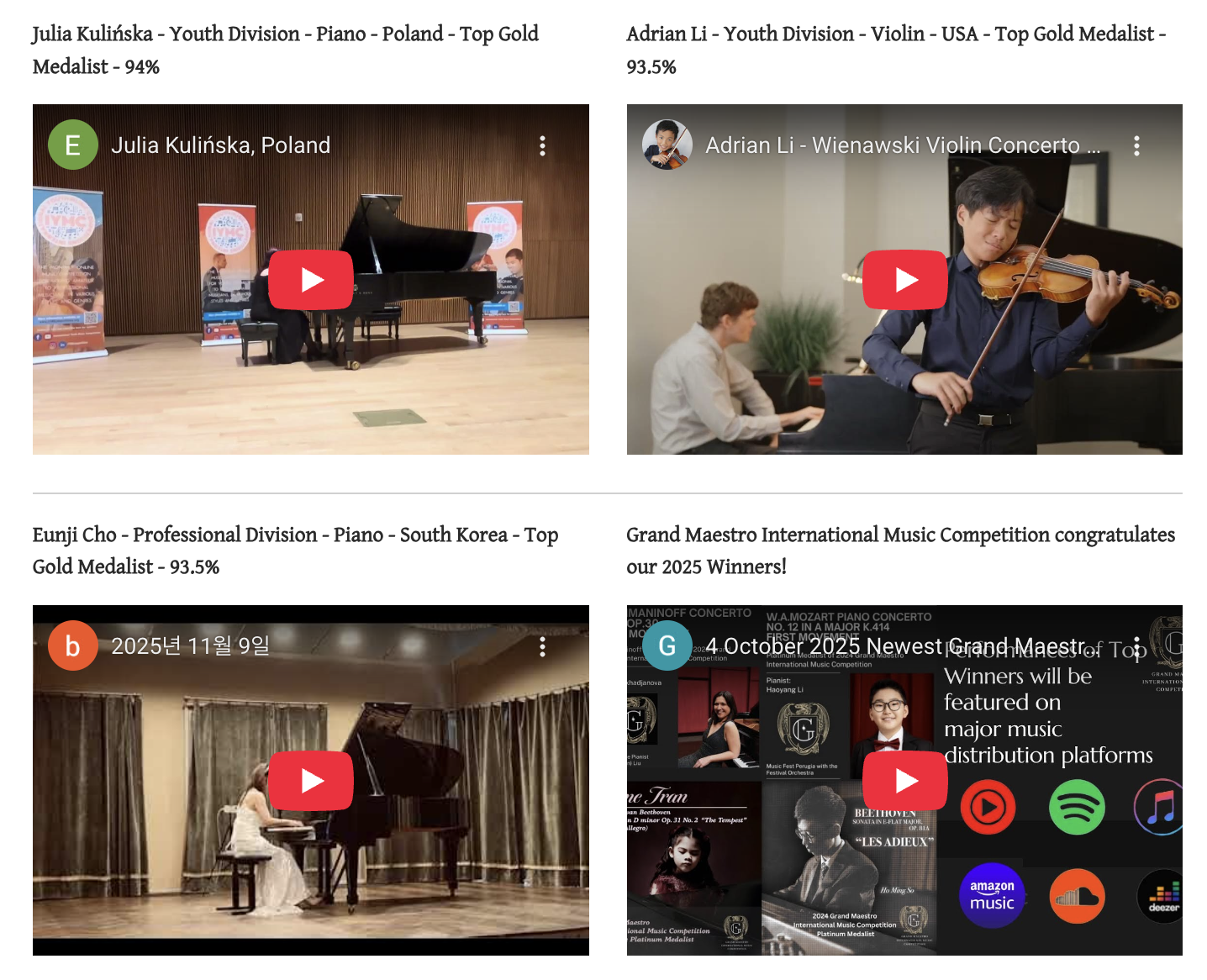Open more options on Adrian Li video
The image size is (1207, 980).
click(x=1137, y=145)
